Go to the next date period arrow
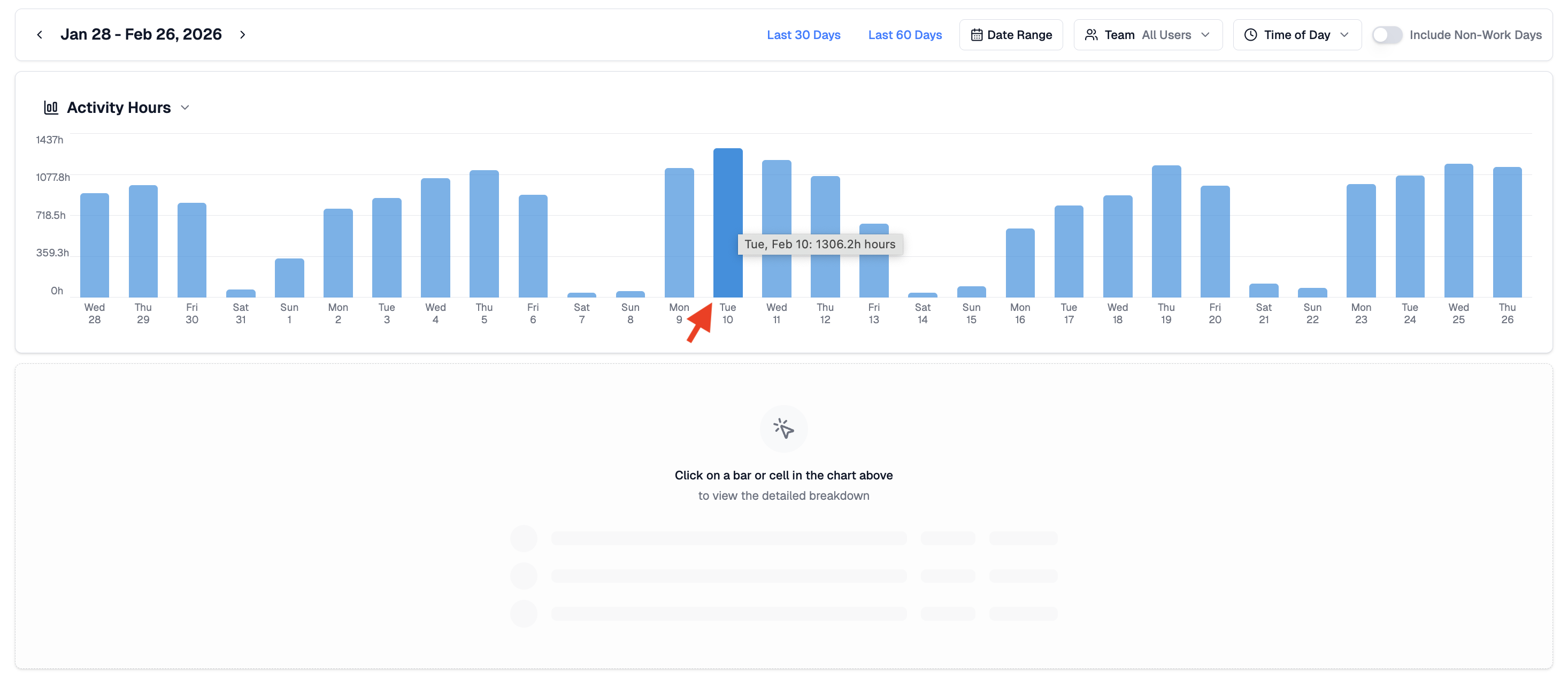 click(242, 35)
